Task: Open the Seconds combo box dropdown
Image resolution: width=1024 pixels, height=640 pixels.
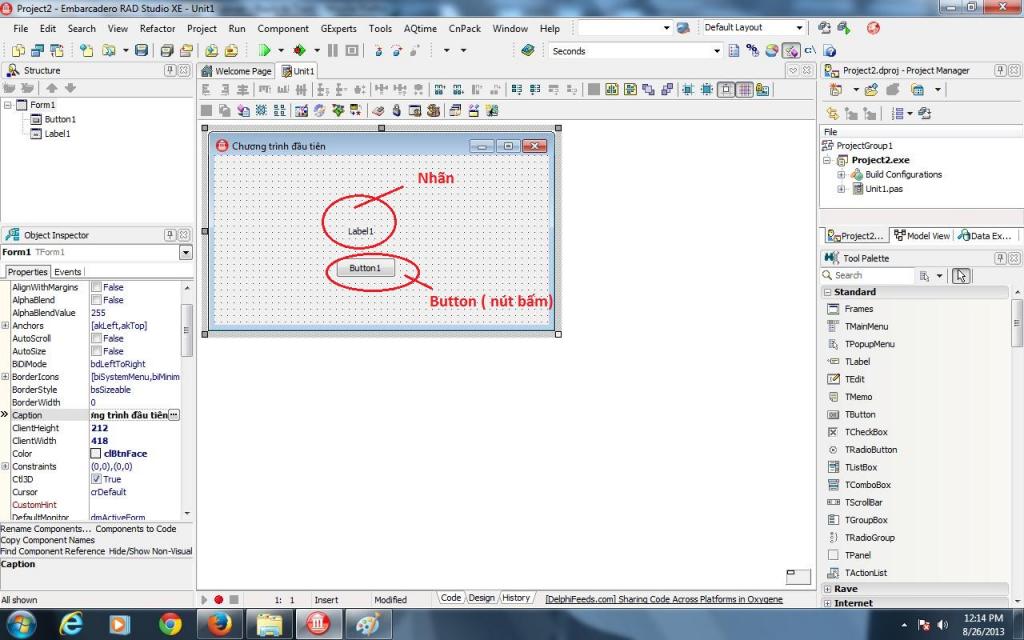Action: coord(716,50)
